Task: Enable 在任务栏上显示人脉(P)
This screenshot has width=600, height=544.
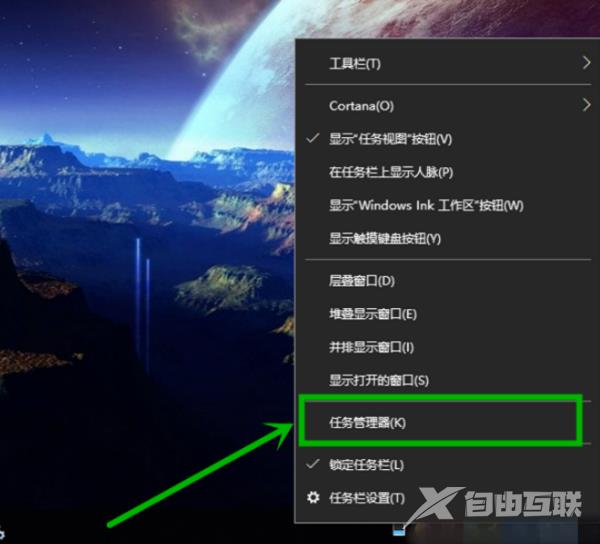Action: (443, 172)
